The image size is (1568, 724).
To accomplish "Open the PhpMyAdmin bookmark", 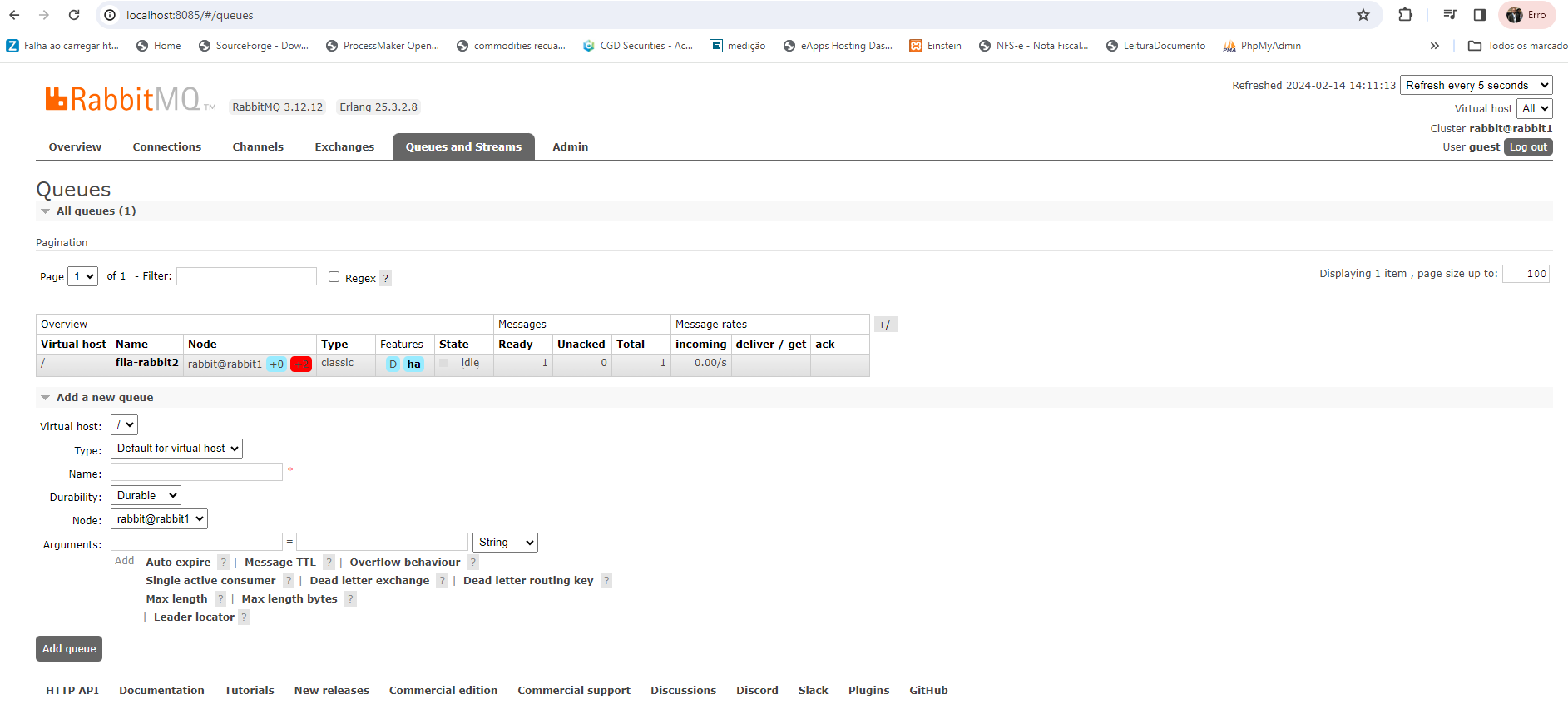I will click(x=1262, y=46).
